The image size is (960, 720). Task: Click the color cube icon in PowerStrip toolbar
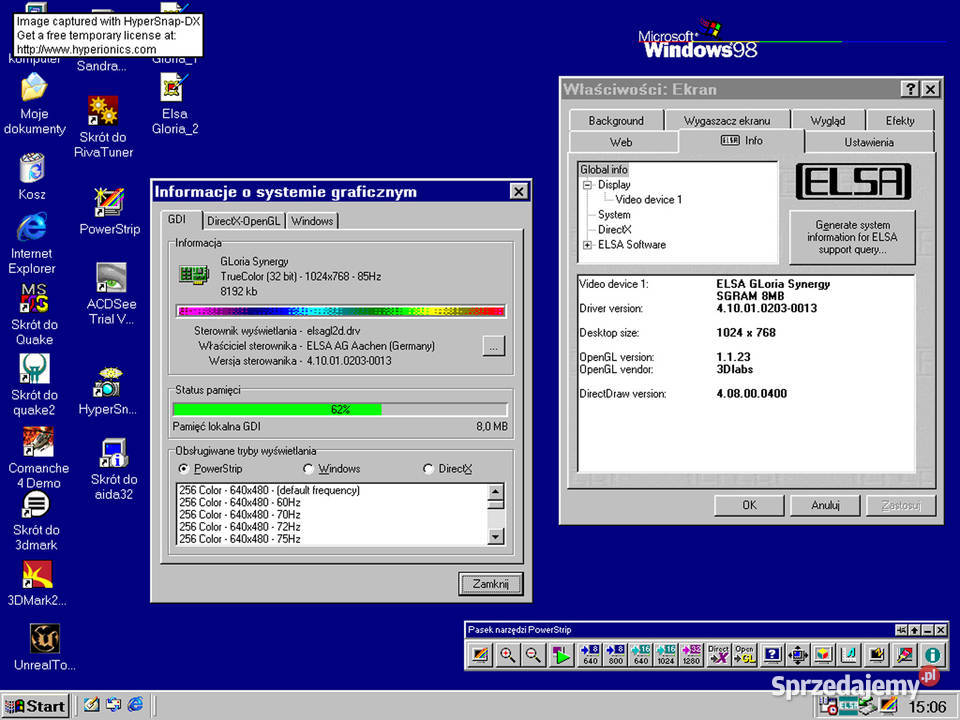coord(823,655)
